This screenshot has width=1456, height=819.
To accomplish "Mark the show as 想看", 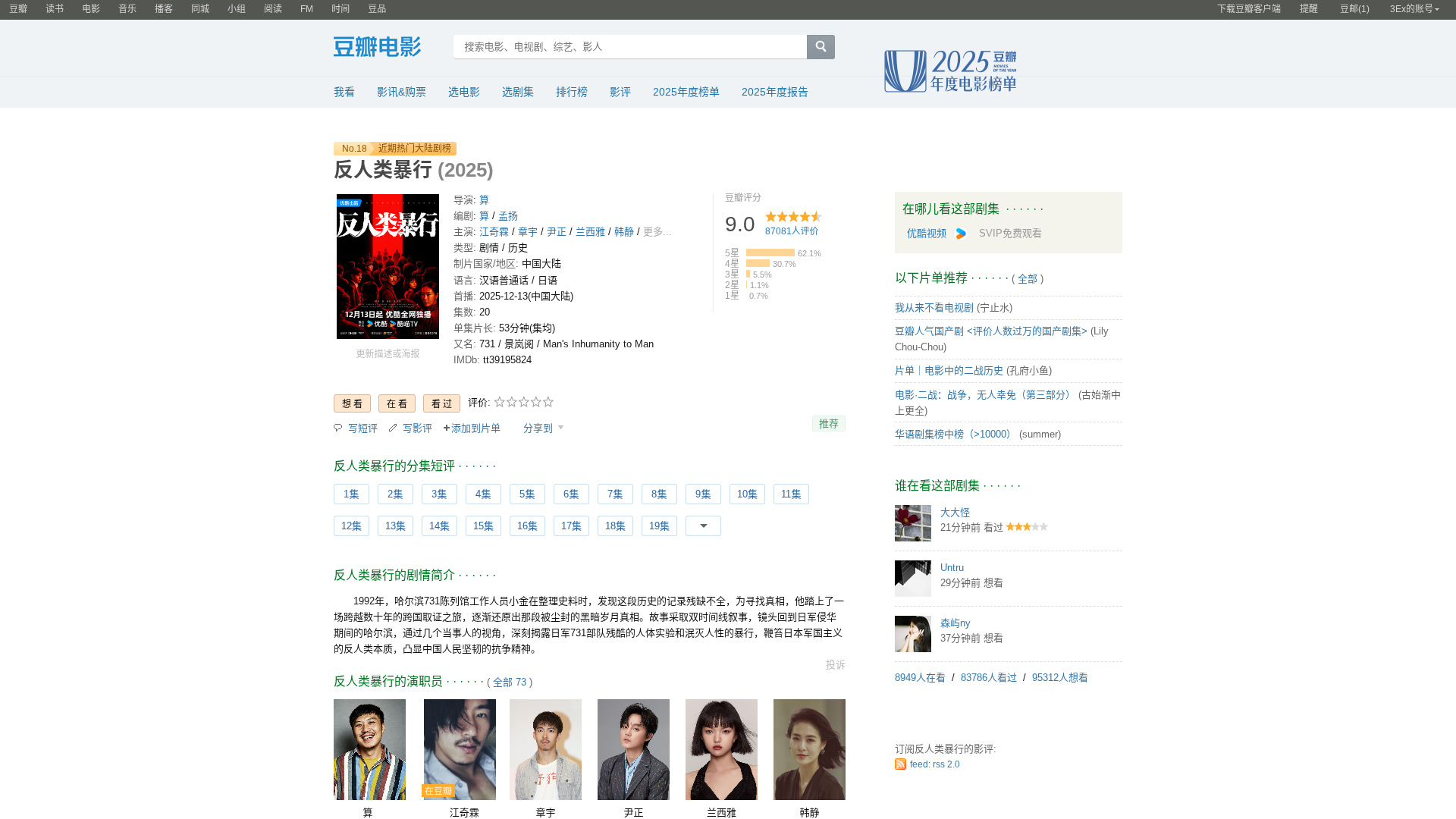I will click(352, 403).
